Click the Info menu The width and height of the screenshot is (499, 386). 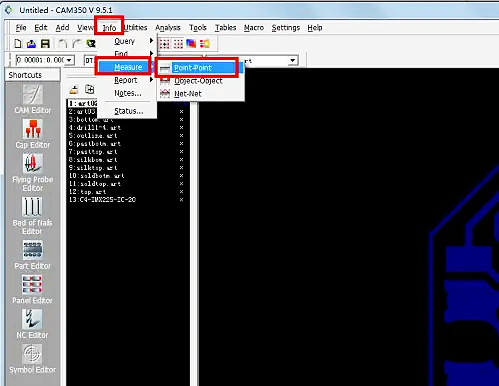tap(109, 28)
